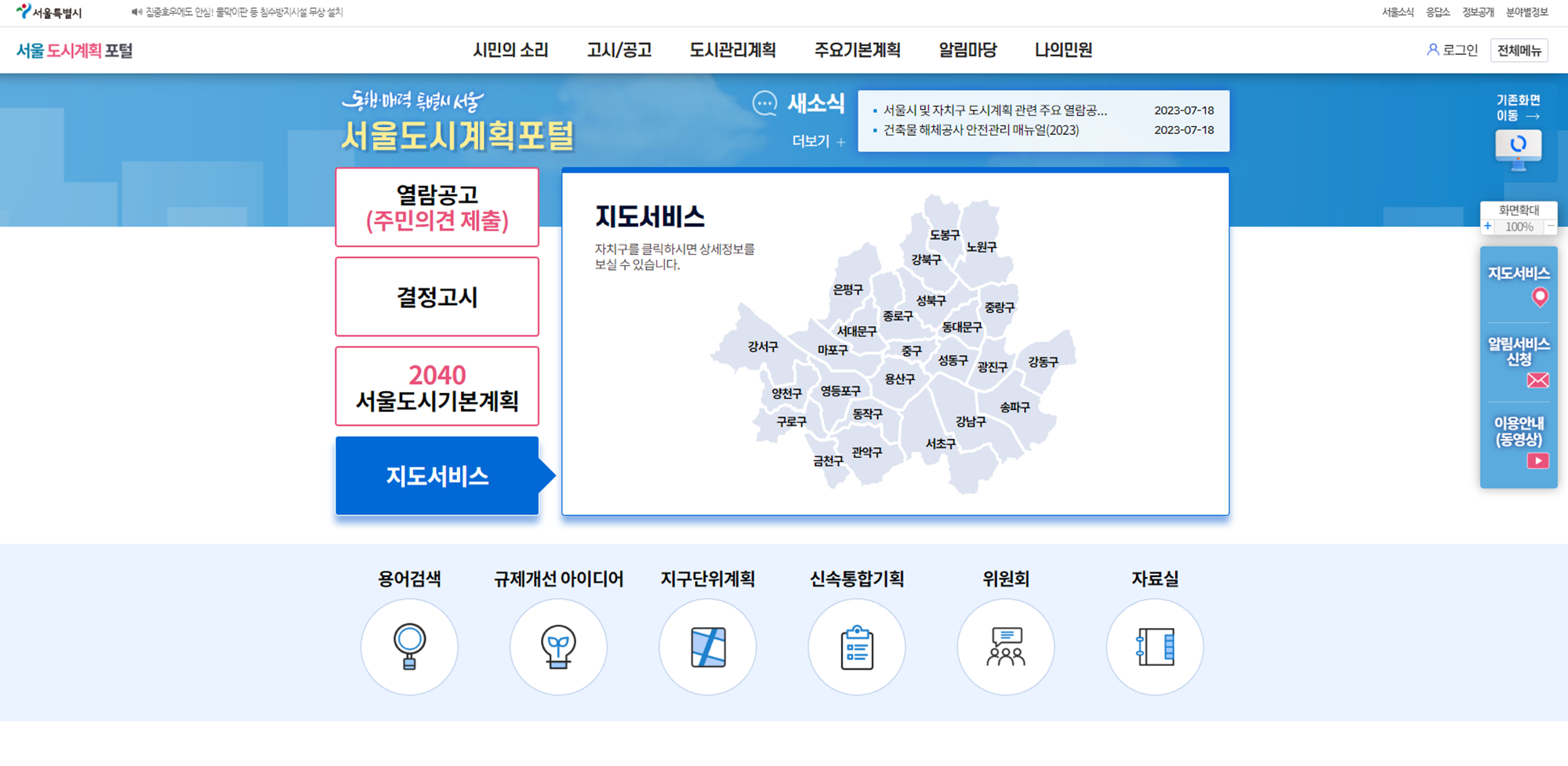Select 광진구 on the map
The image size is (1568, 766).
993,367
